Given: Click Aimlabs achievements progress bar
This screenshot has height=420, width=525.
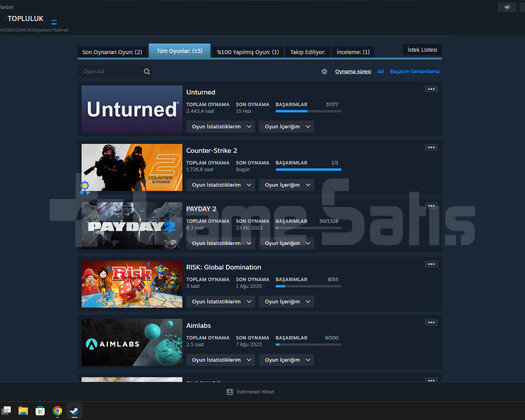Looking at the screenshot, I should [x=308, y=344].
